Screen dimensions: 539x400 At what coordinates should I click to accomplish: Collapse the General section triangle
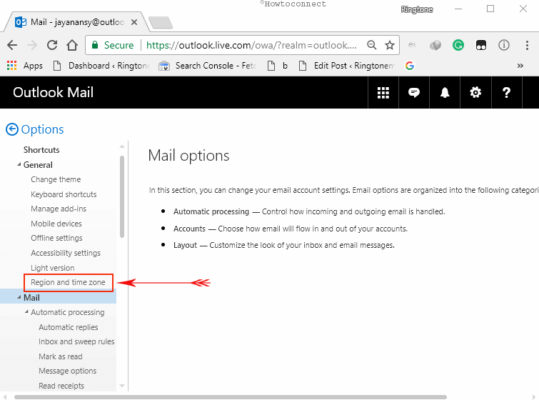pos(19,165)
